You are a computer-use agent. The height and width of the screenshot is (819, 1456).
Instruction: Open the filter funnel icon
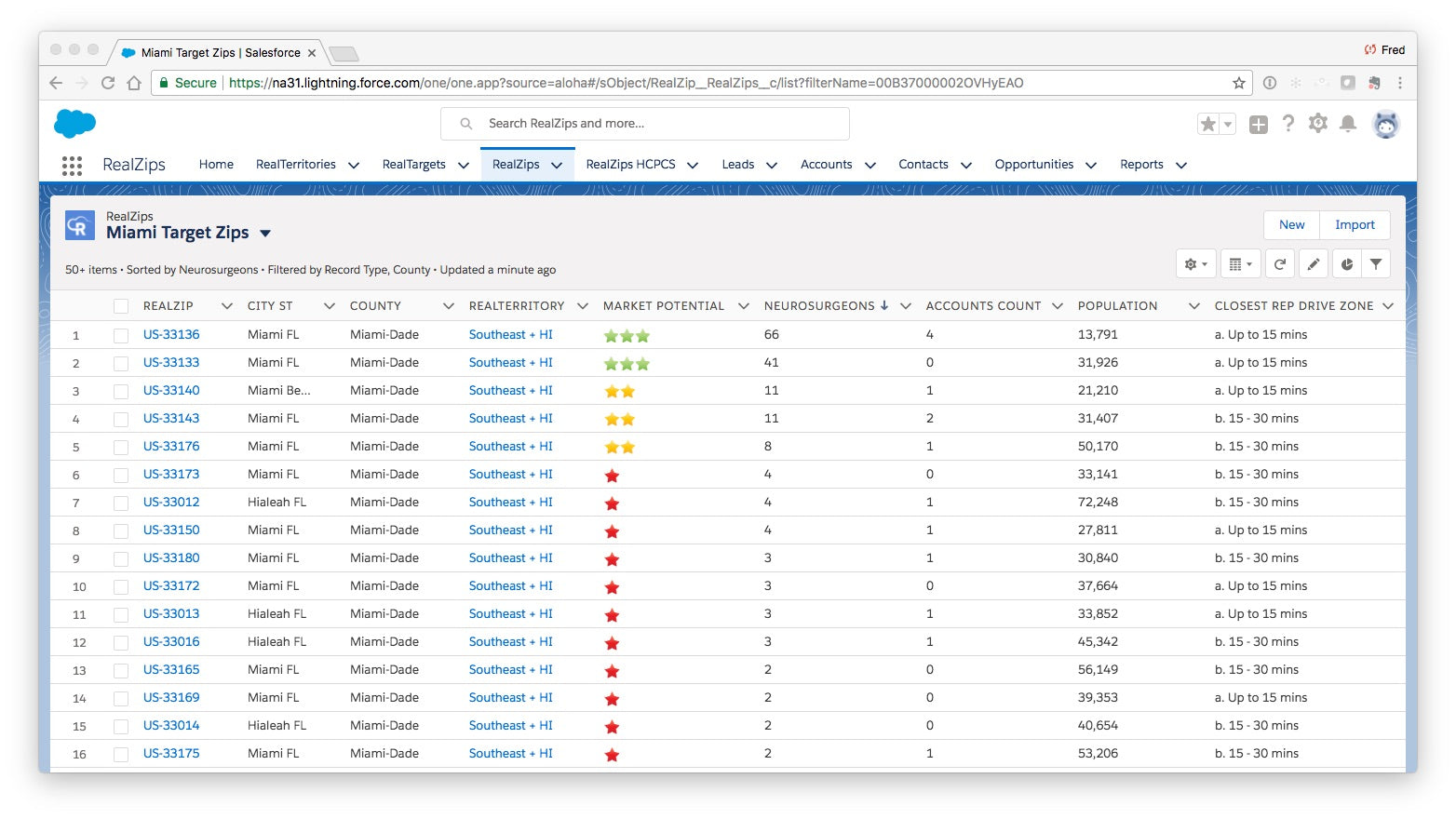point(1376,264)
